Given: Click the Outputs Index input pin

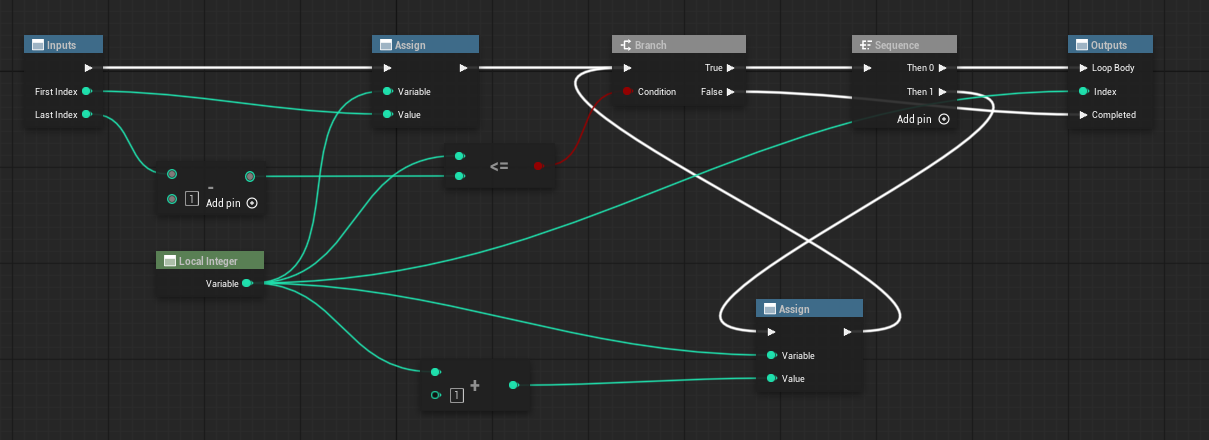Looking at the screenshot, I should pyautogui.click(x=1083, y=91).
